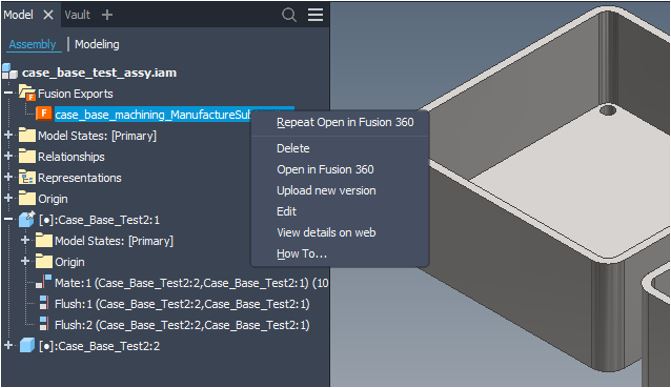Add a new browser panel with plus icon
This screenshot has height=388, width=671.
tap(107, 15)
